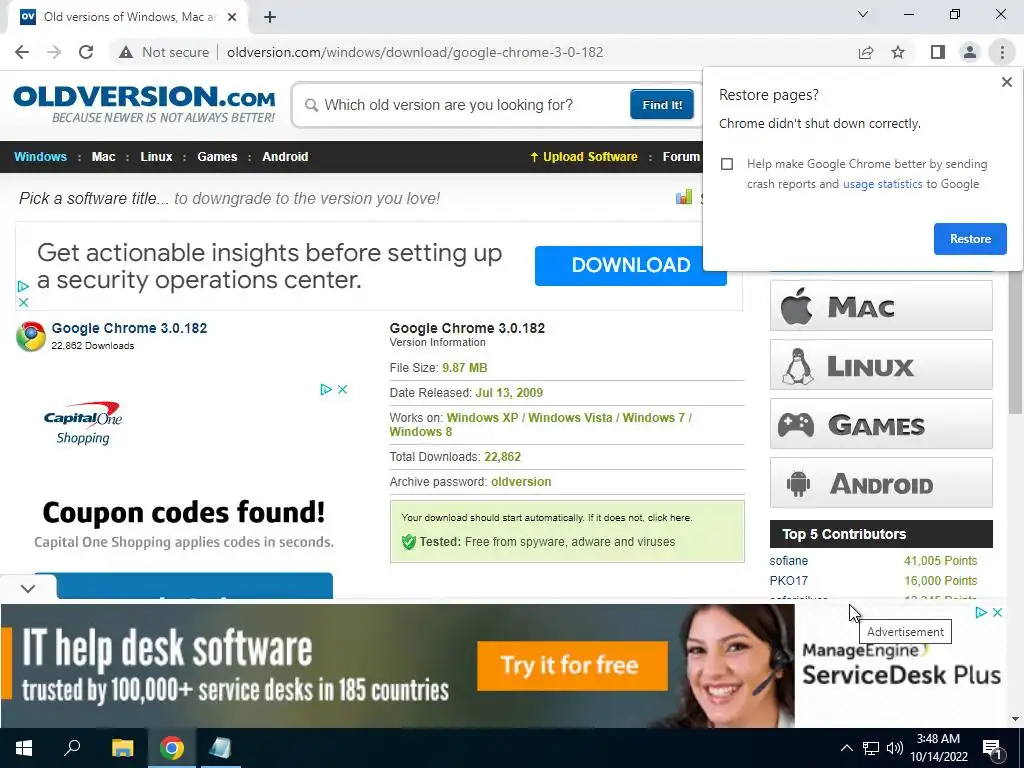This screenshot has width=1024, height=768.
Task: Enable sending crash reports checkbox
Action: 727,164
